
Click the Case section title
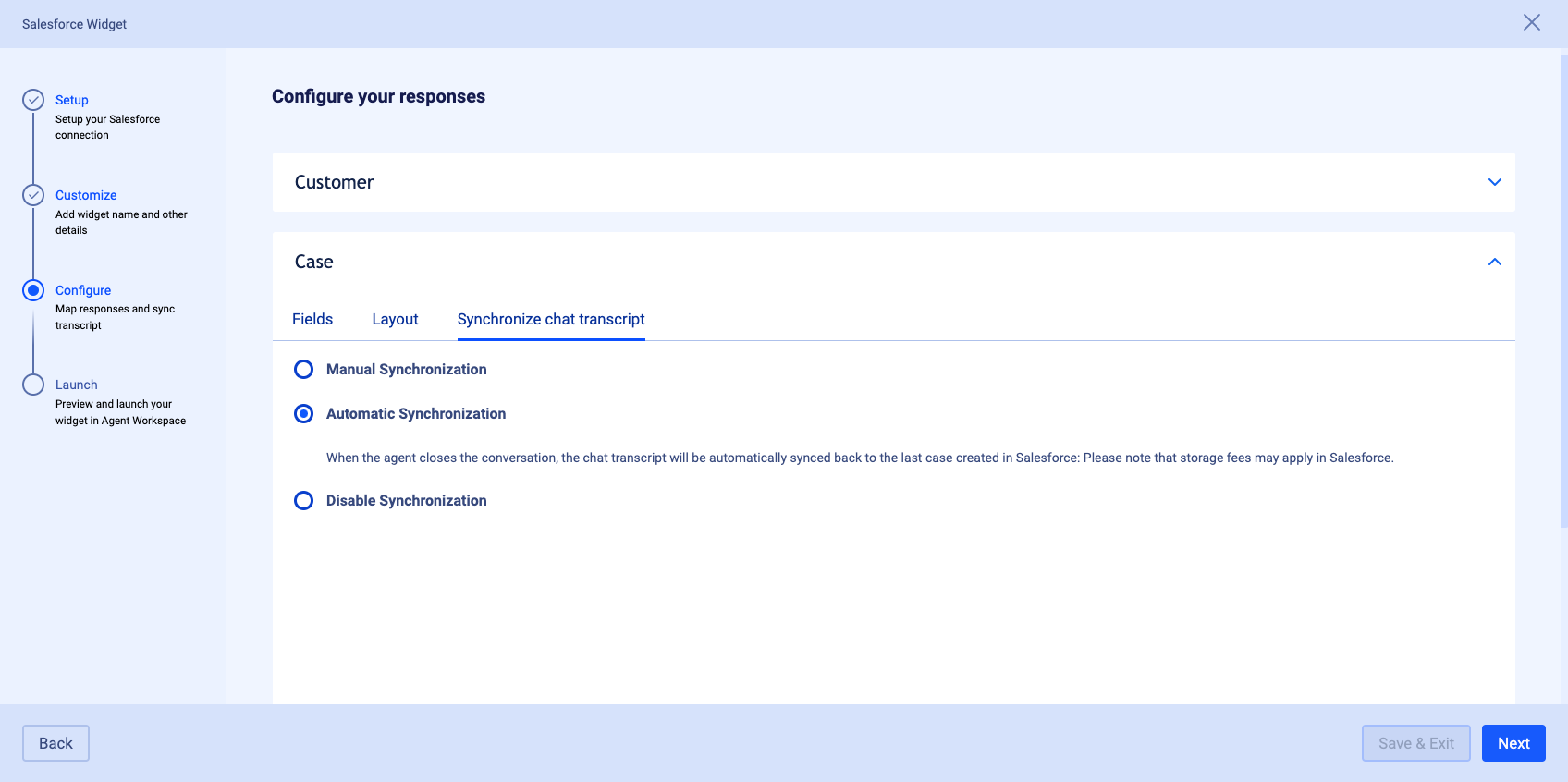(313, 262)
